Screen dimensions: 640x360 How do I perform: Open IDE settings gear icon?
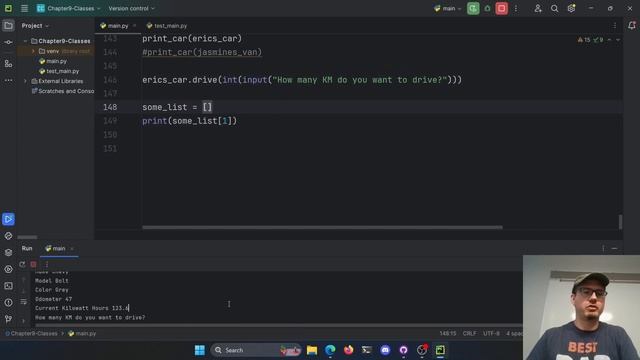click(x=571, y=8)
